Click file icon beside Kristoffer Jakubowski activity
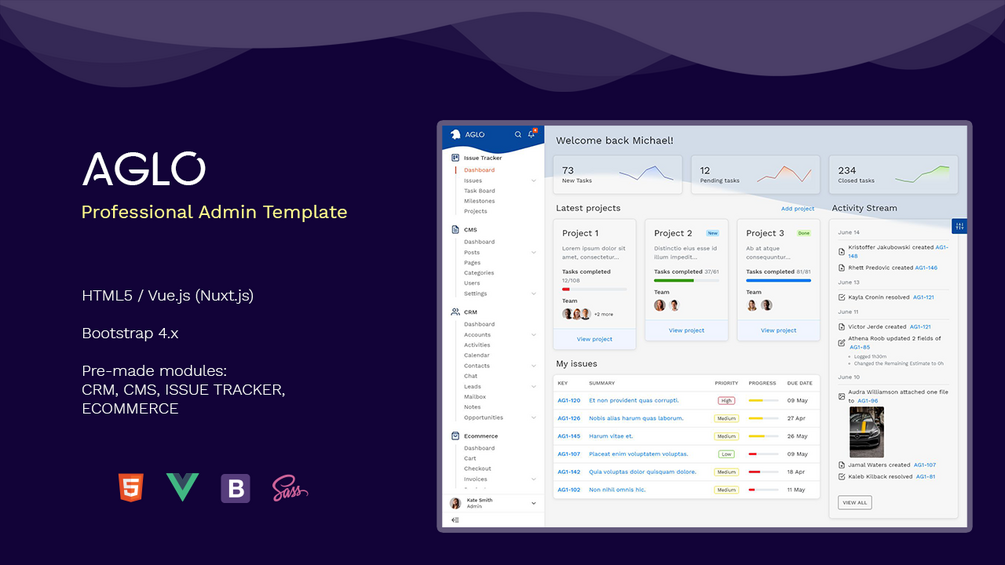This screenshot has height=565, width=1005. coord(842,252)
